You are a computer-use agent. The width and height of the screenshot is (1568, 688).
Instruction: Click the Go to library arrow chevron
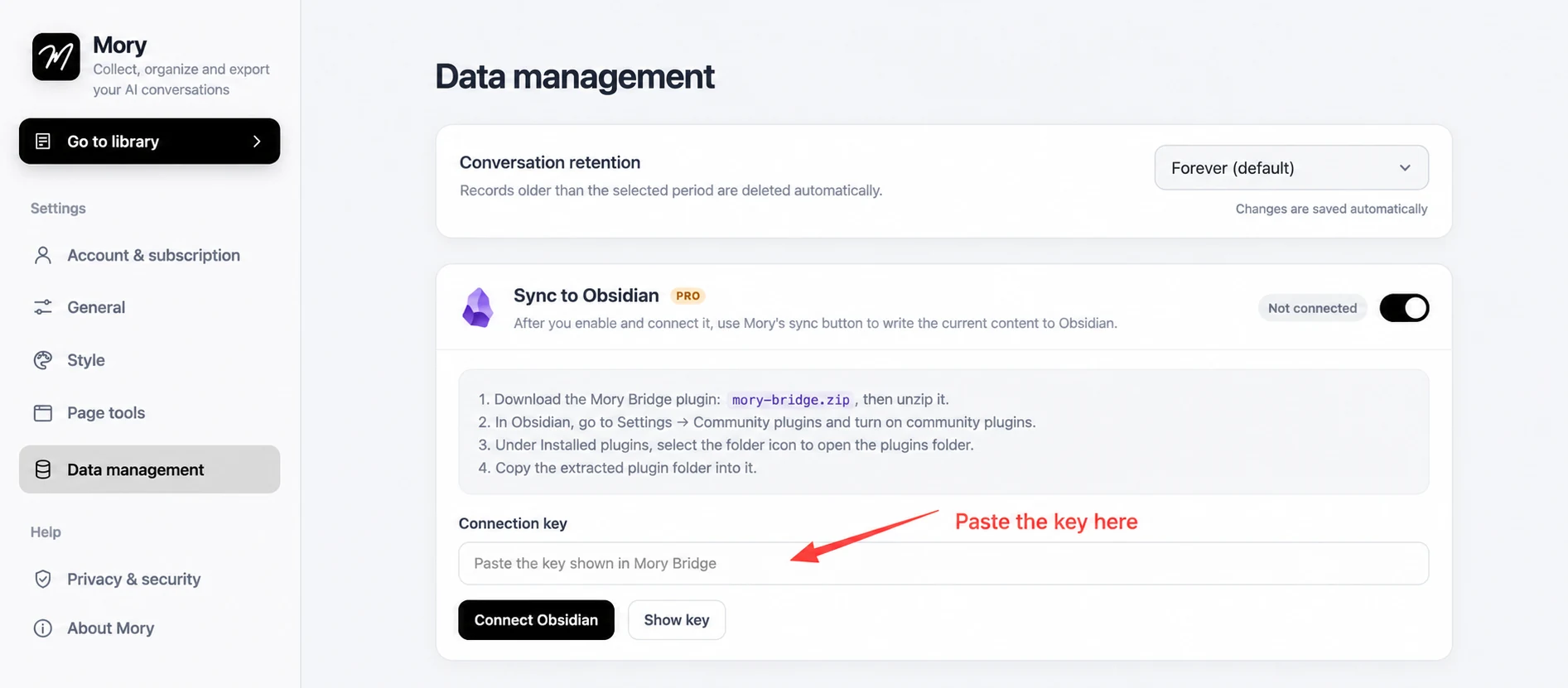257,142
